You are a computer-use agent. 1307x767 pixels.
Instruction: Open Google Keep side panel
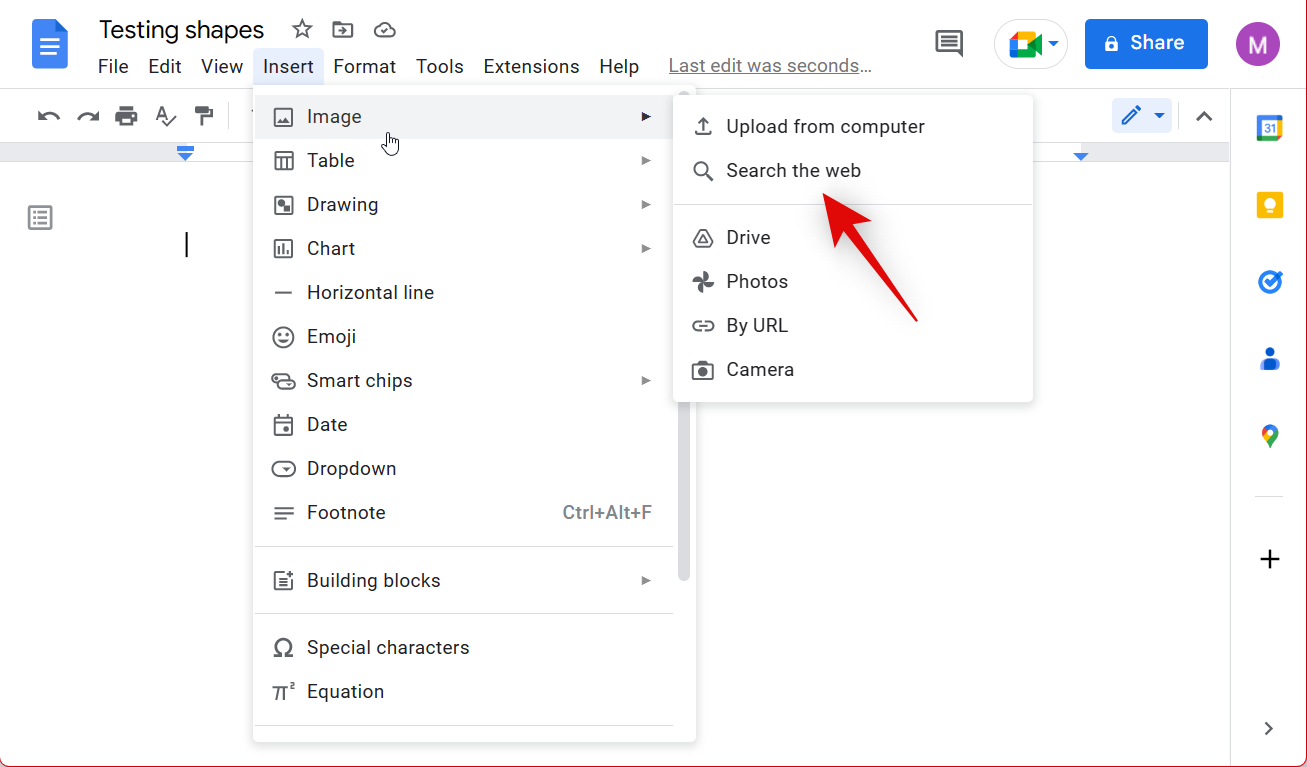pyautogui.click(x=1269, y=205)
